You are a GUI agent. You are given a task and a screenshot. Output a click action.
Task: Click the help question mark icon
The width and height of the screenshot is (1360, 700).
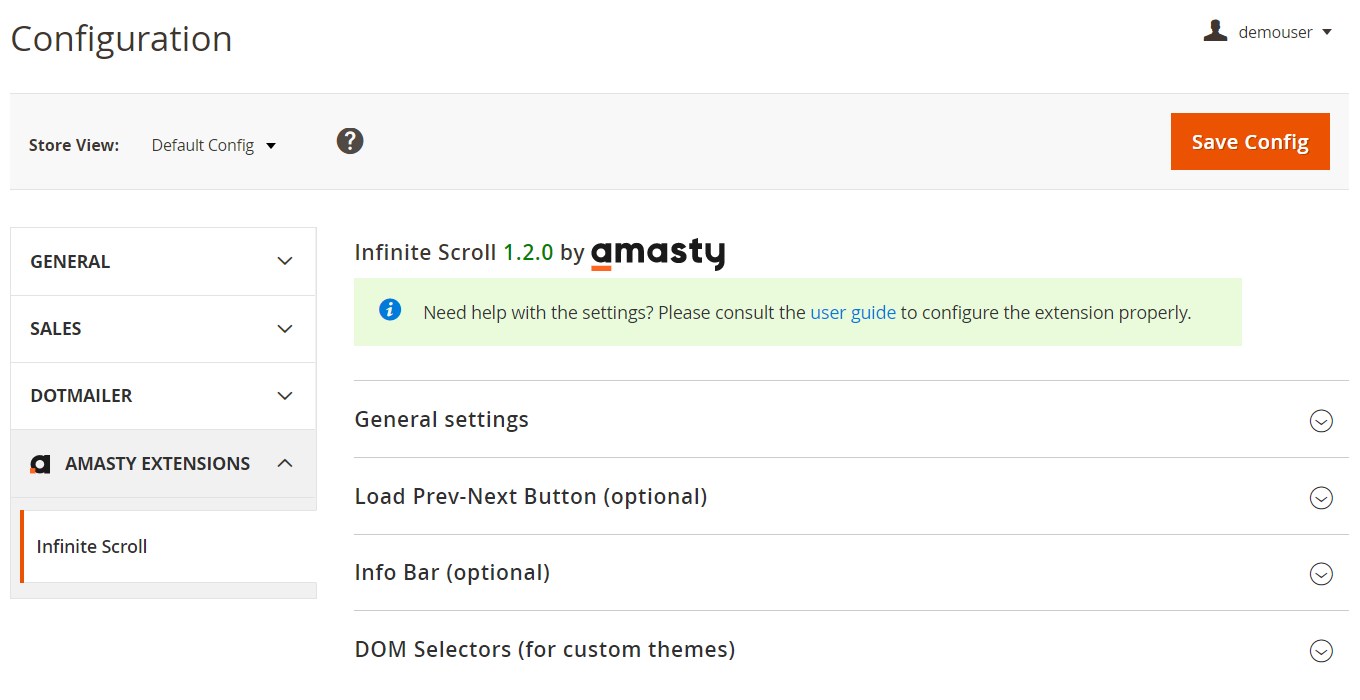pos(350,141)
